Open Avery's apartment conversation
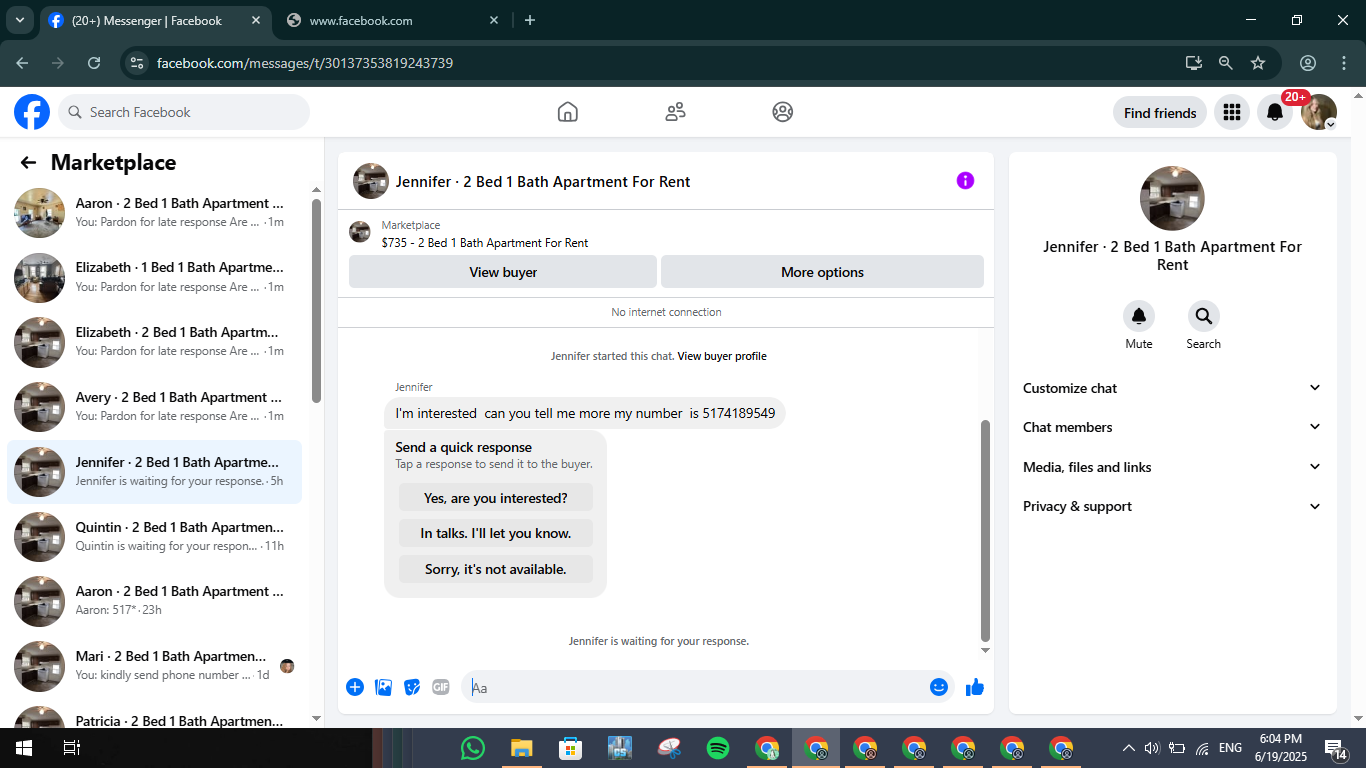The image size is (1366, 768). pos(155,407)
